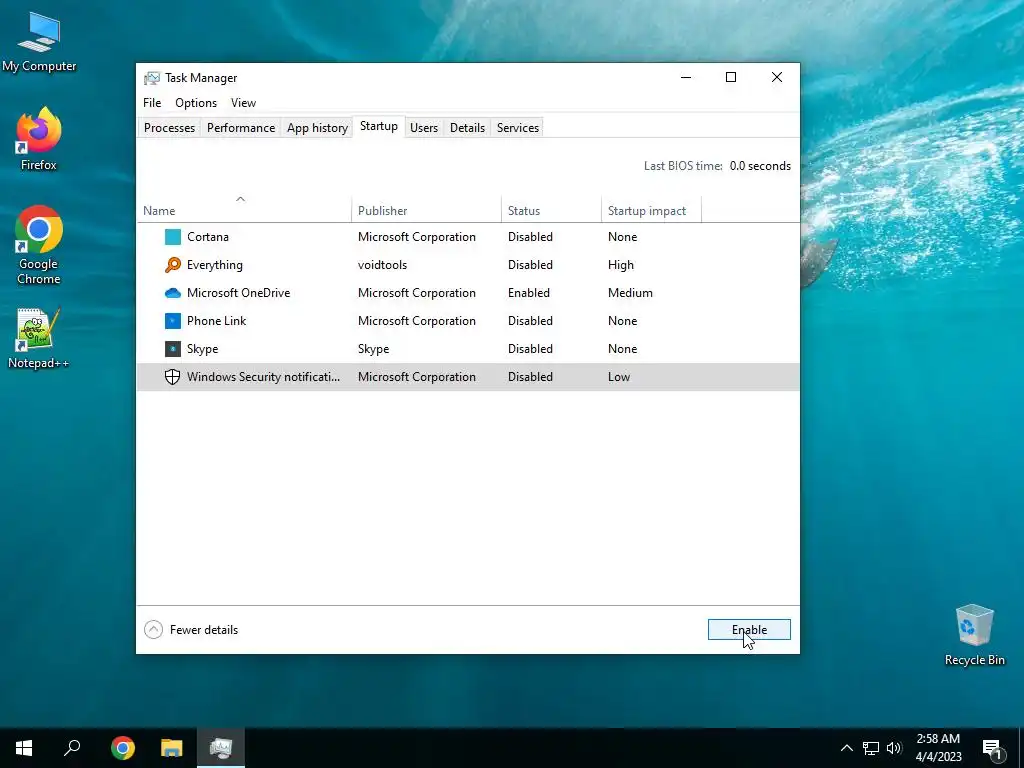This screenshot has width=1024, height=768.
Task: Open the notification center icon
Action: click(x=992, y=748)
